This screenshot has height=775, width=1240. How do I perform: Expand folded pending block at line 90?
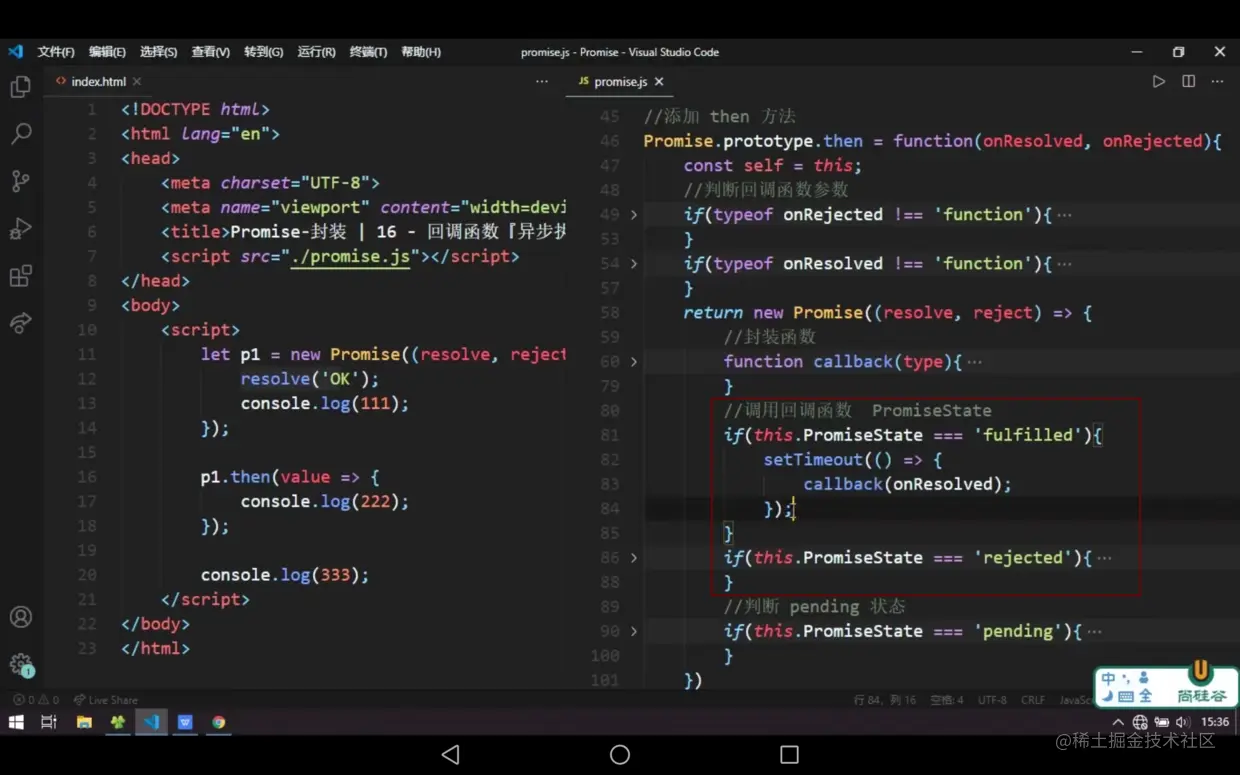[634, 632]
